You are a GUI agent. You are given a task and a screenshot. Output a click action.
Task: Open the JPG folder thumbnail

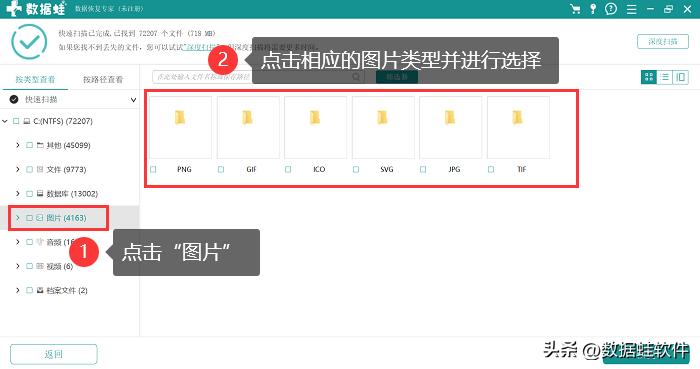click(x=450, y=128)
